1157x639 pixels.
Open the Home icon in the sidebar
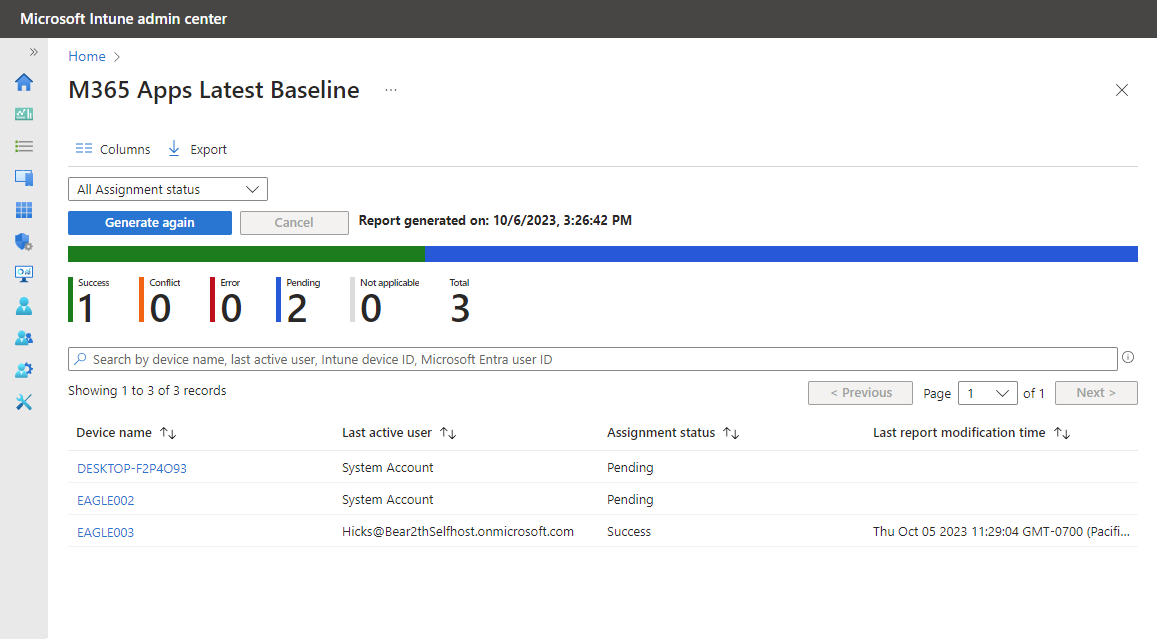click(23, 82)
